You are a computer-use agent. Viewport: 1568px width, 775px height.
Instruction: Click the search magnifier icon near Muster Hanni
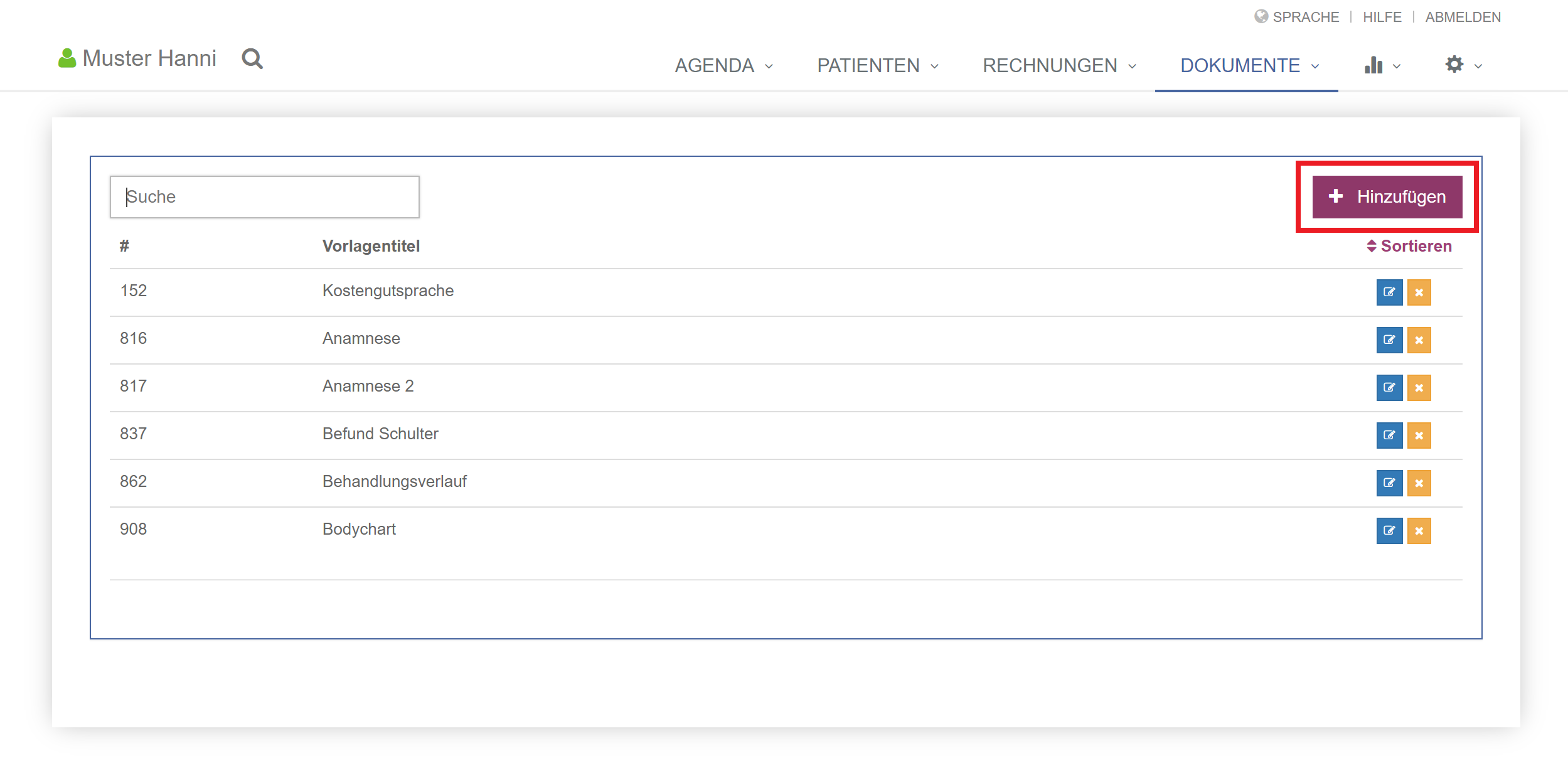(x=252, y=58)
